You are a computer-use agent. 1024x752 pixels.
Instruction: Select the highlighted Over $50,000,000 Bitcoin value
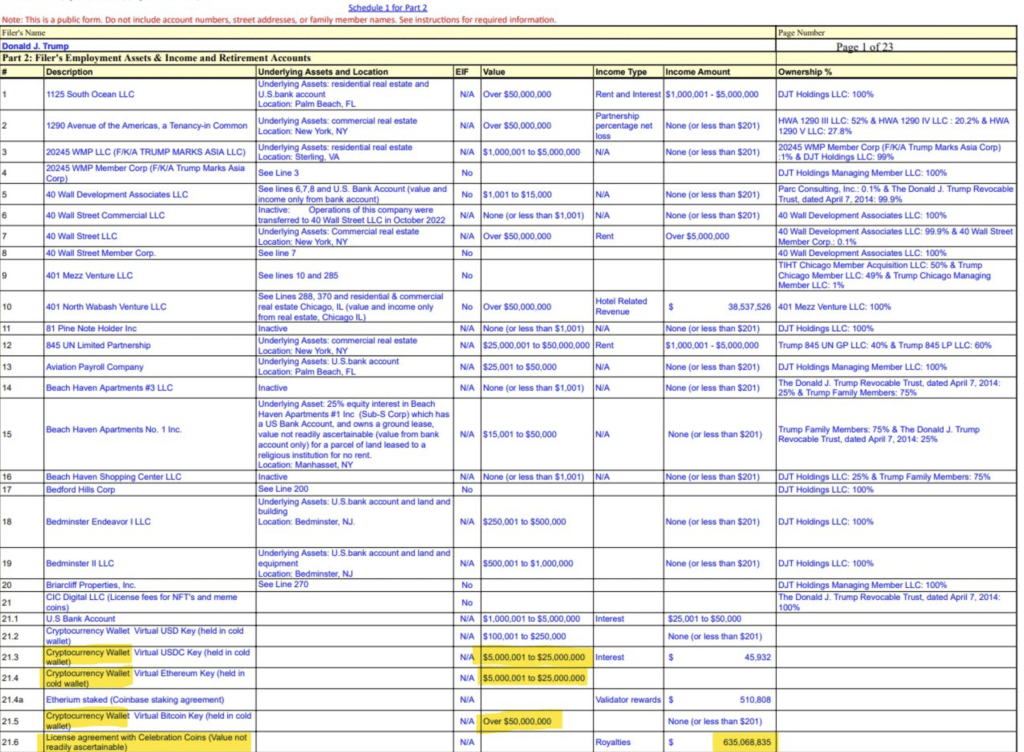click(x=517, y=721)
